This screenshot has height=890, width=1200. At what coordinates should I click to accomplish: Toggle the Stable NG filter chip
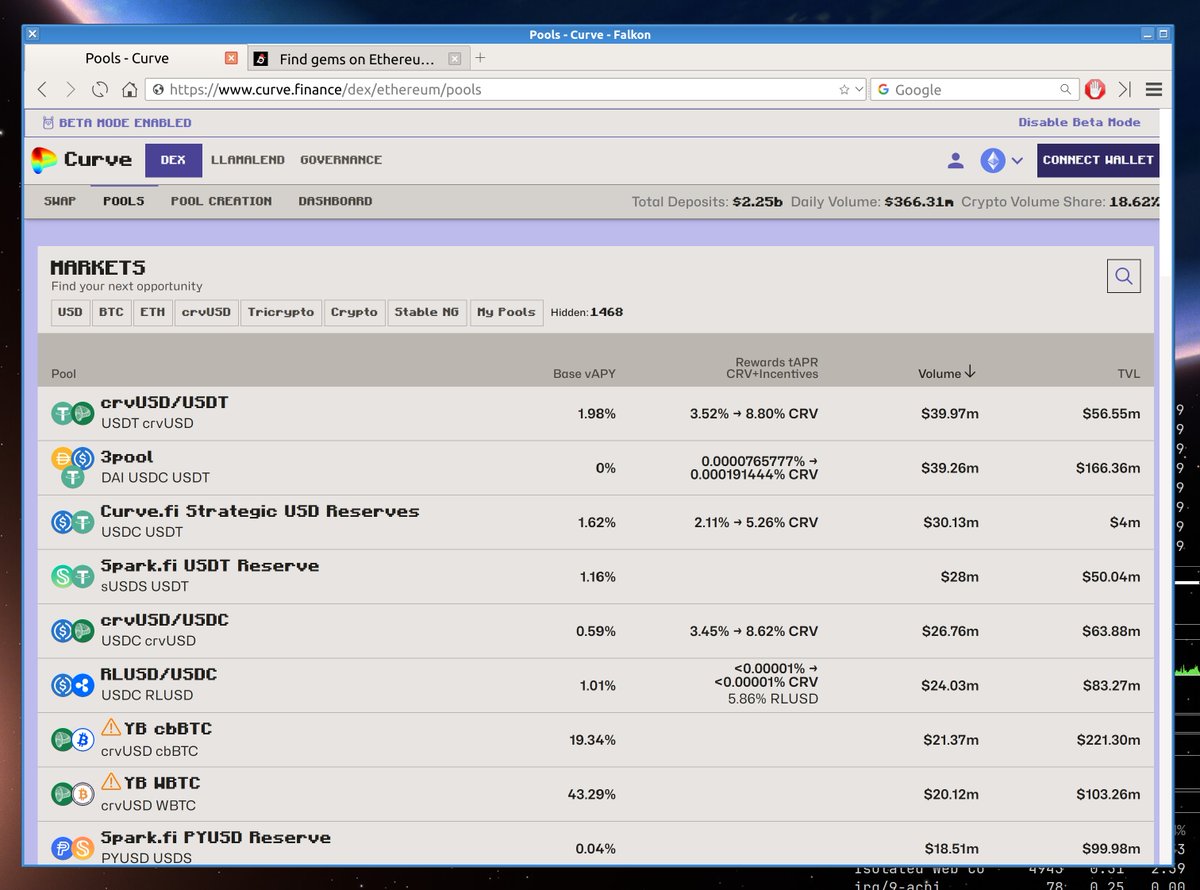(427, 312)
